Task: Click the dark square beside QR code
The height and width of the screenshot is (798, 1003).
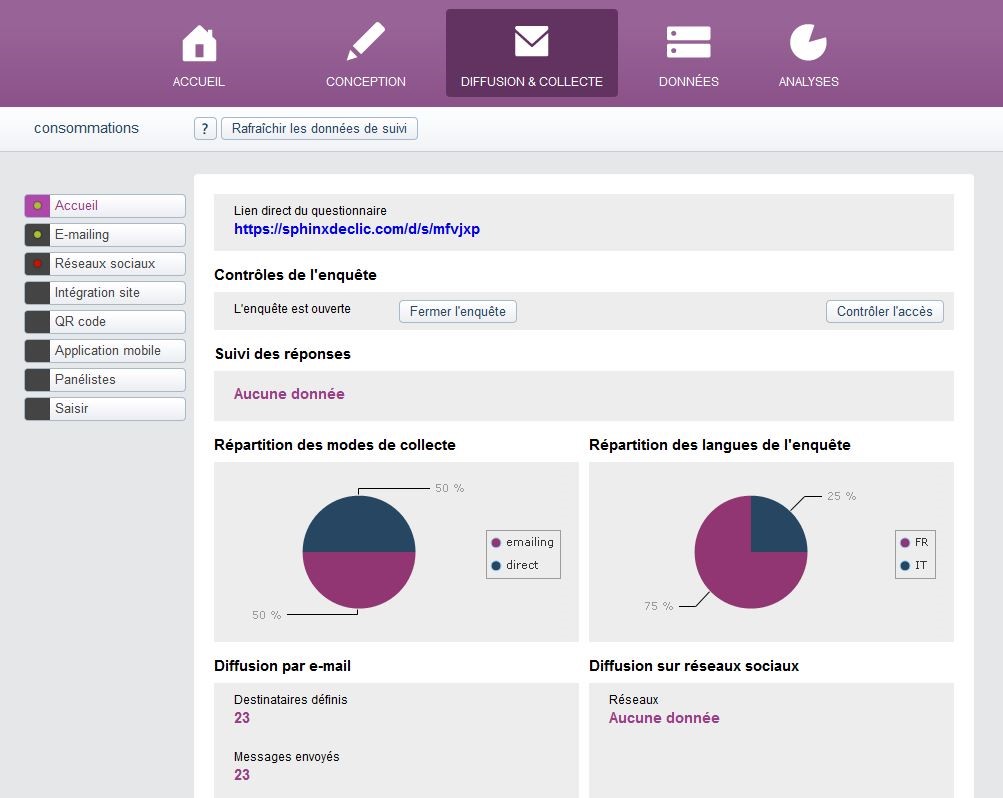Action: coord(37,322)
